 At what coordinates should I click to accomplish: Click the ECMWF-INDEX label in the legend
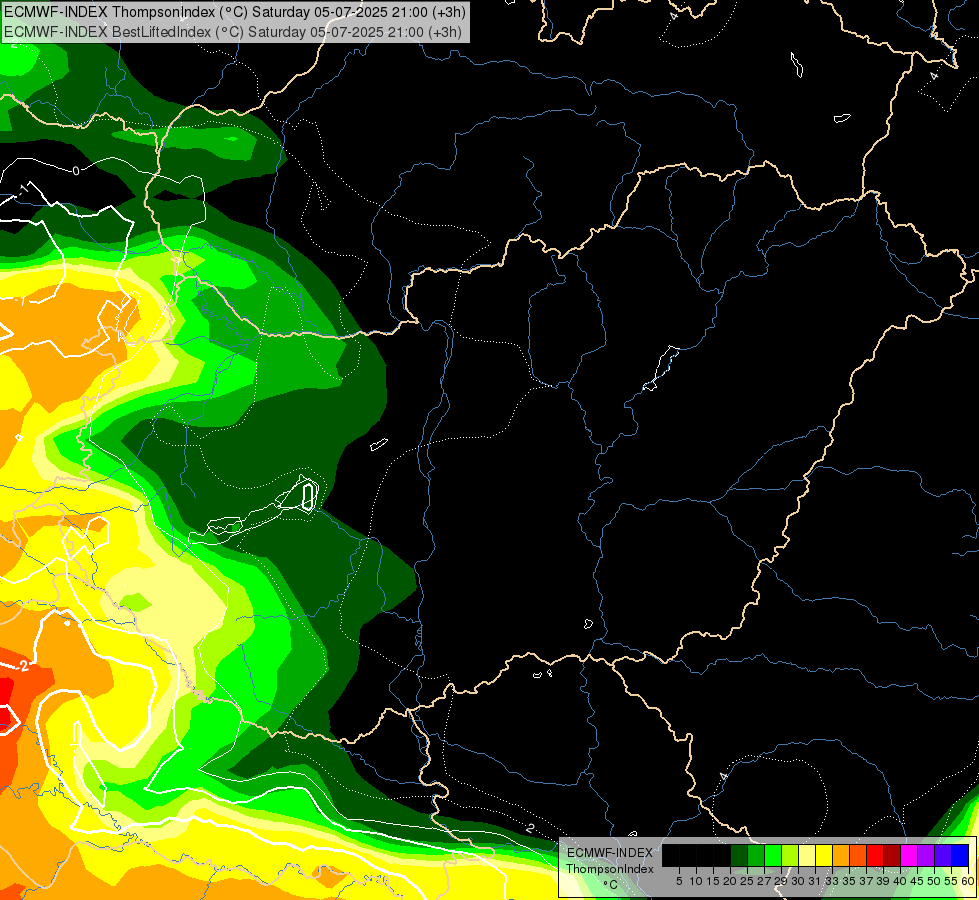coord(610,853)
